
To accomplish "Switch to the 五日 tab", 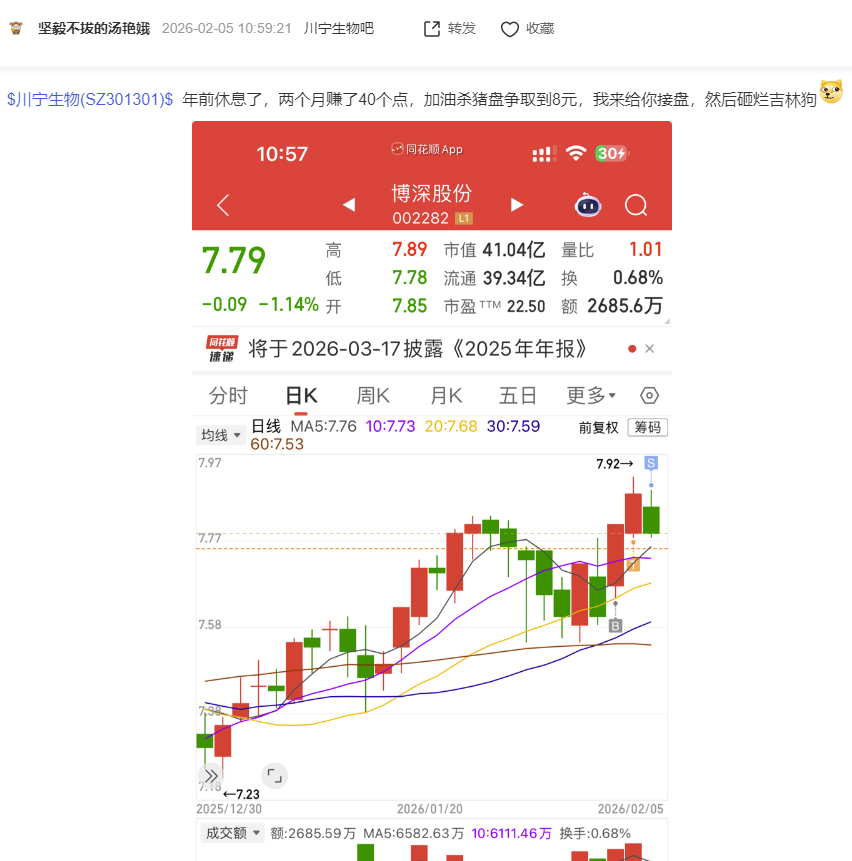I will coord(518,396).
